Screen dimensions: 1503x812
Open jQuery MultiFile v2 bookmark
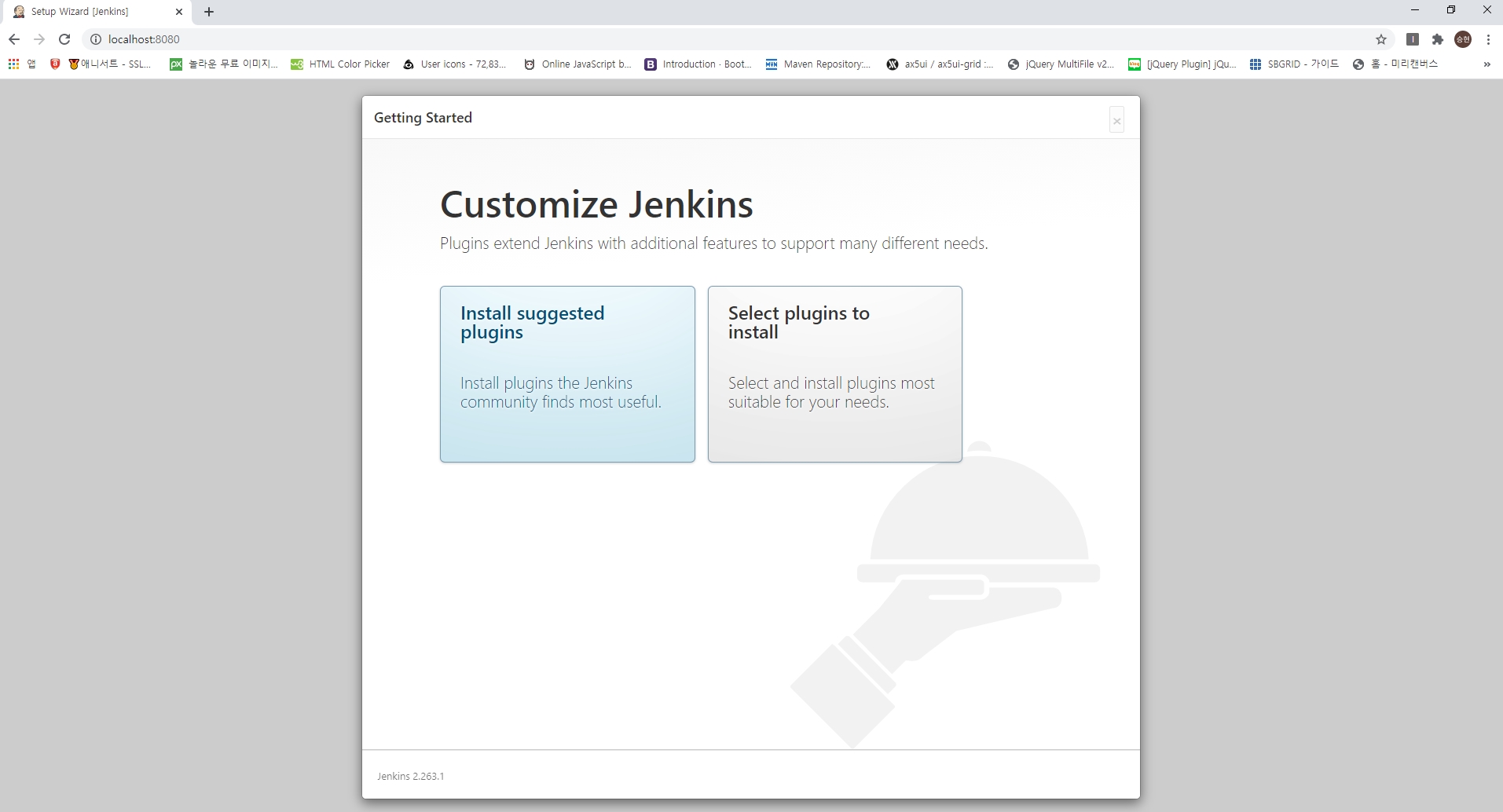(x=1061, y=64)
